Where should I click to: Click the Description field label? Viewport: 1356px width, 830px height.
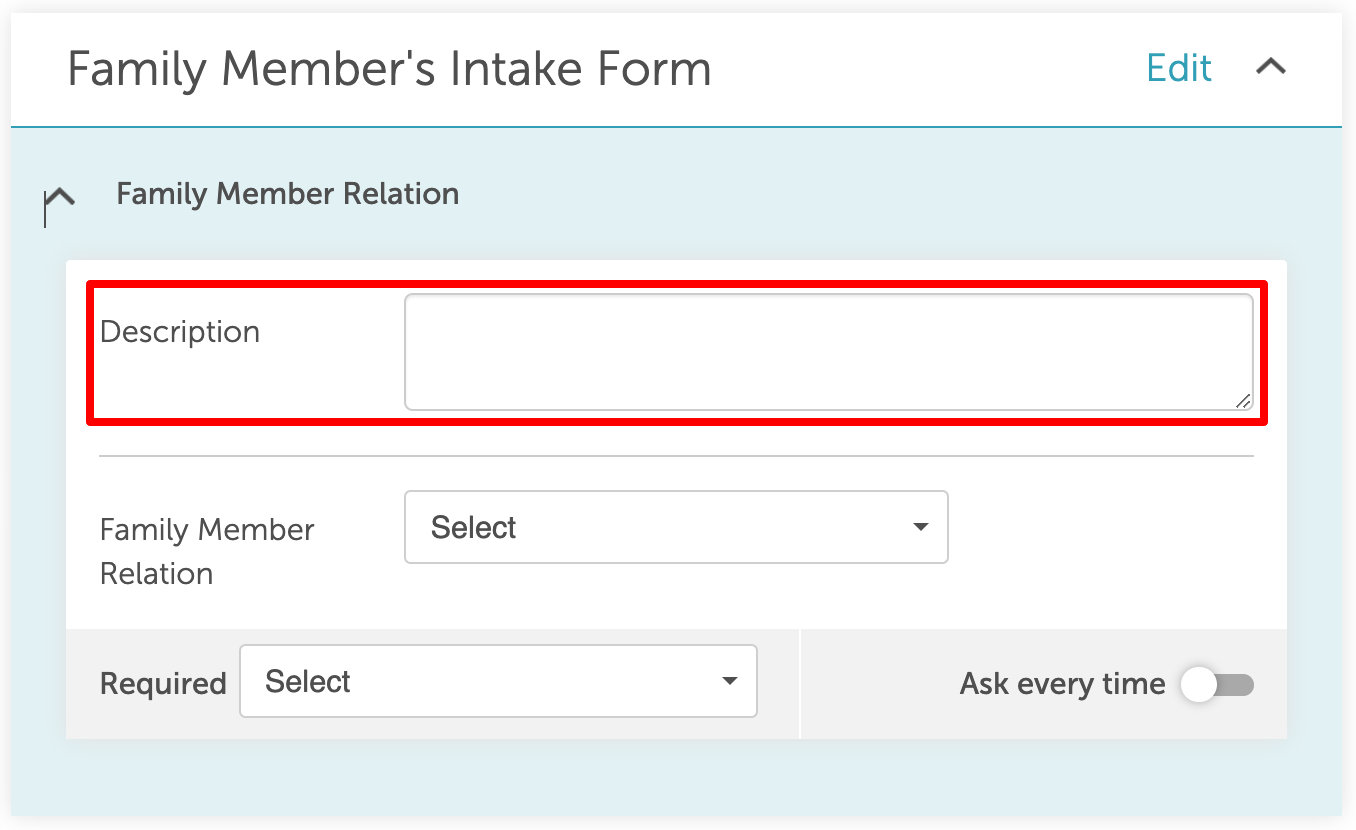click(x=180, y=332)
